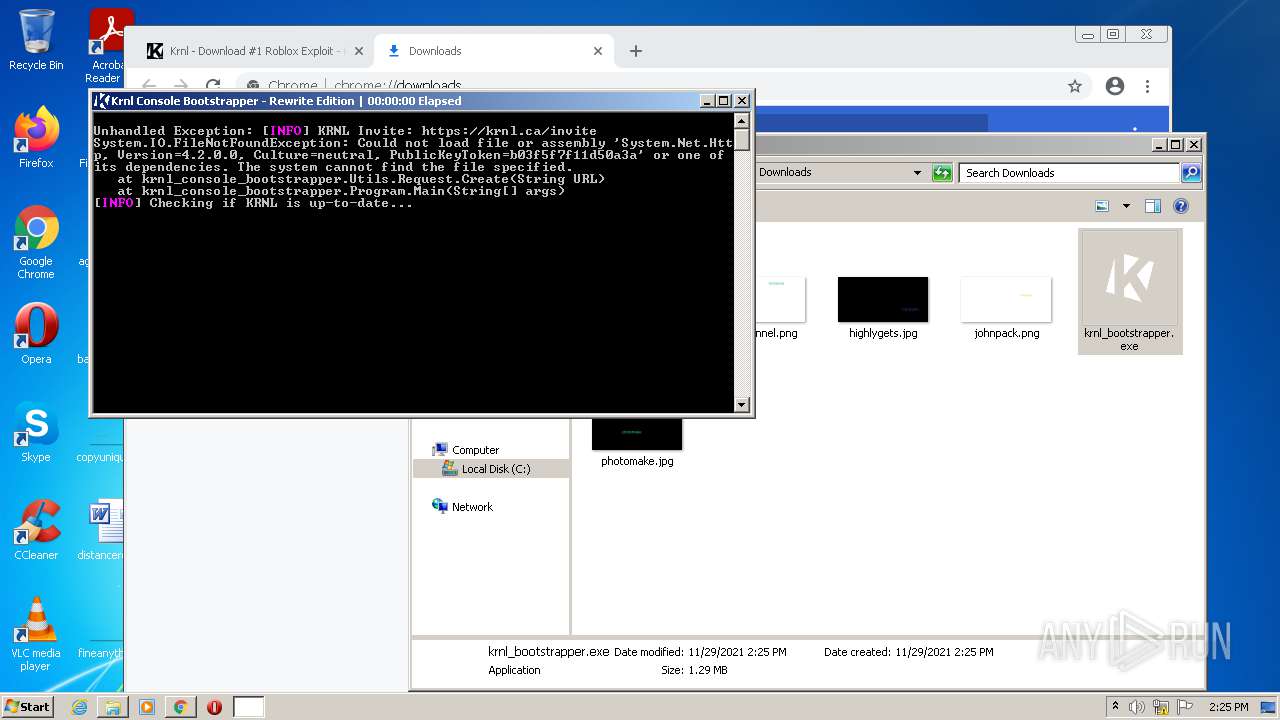Select Computer in Explorer navigation pane

(465, 450)
